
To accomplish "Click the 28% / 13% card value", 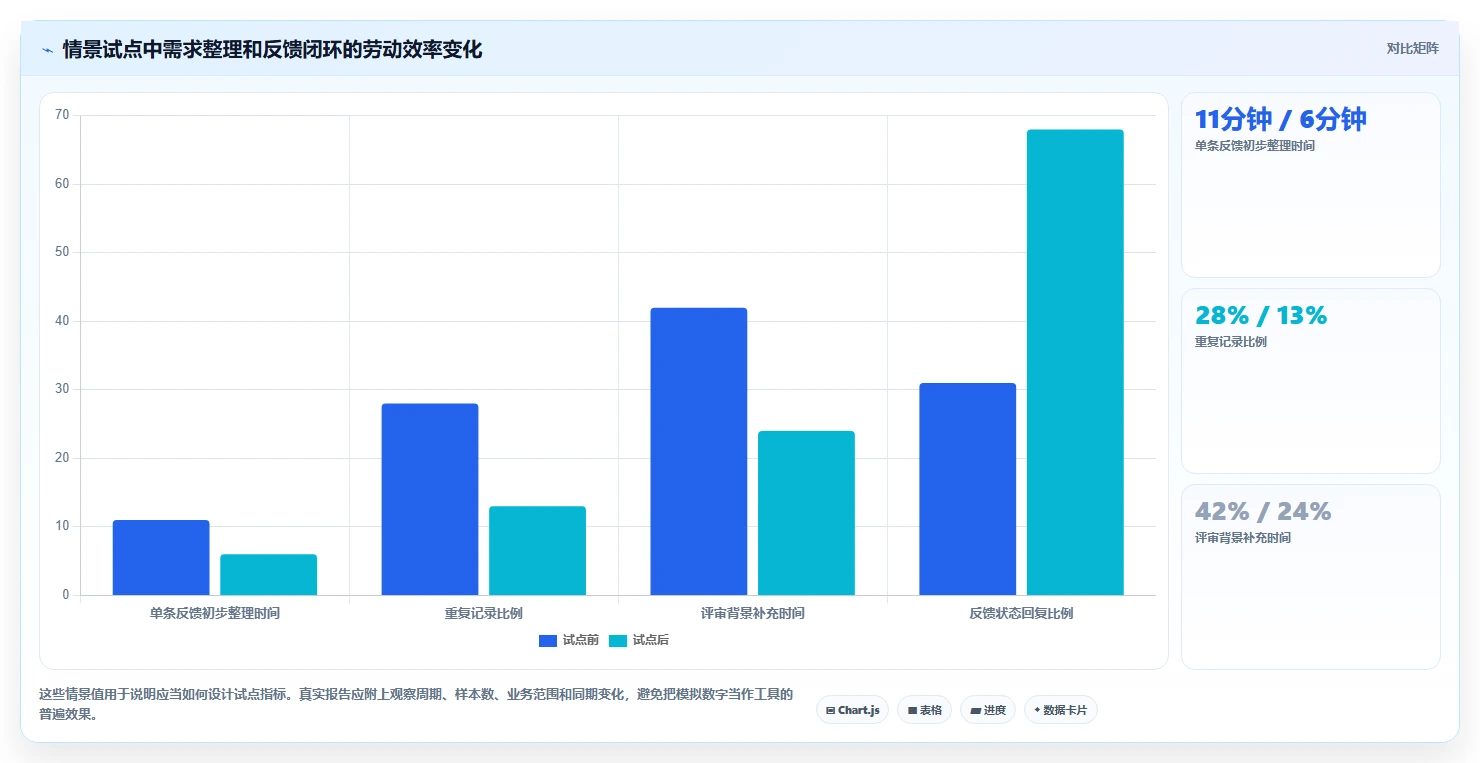I will [1261, 315].
